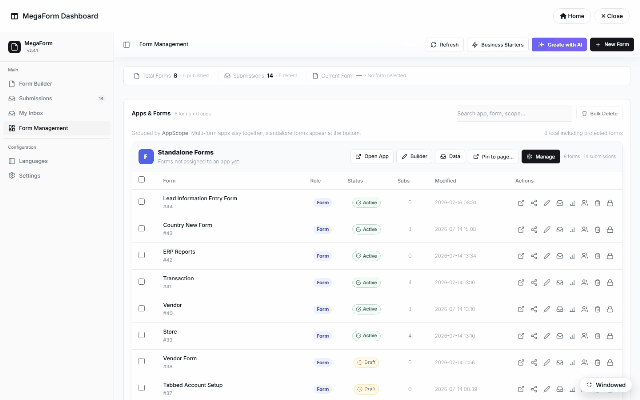Open Lead Information Entry Form in new window
Viewport: 640px width, 400px height.
[521, 203]
